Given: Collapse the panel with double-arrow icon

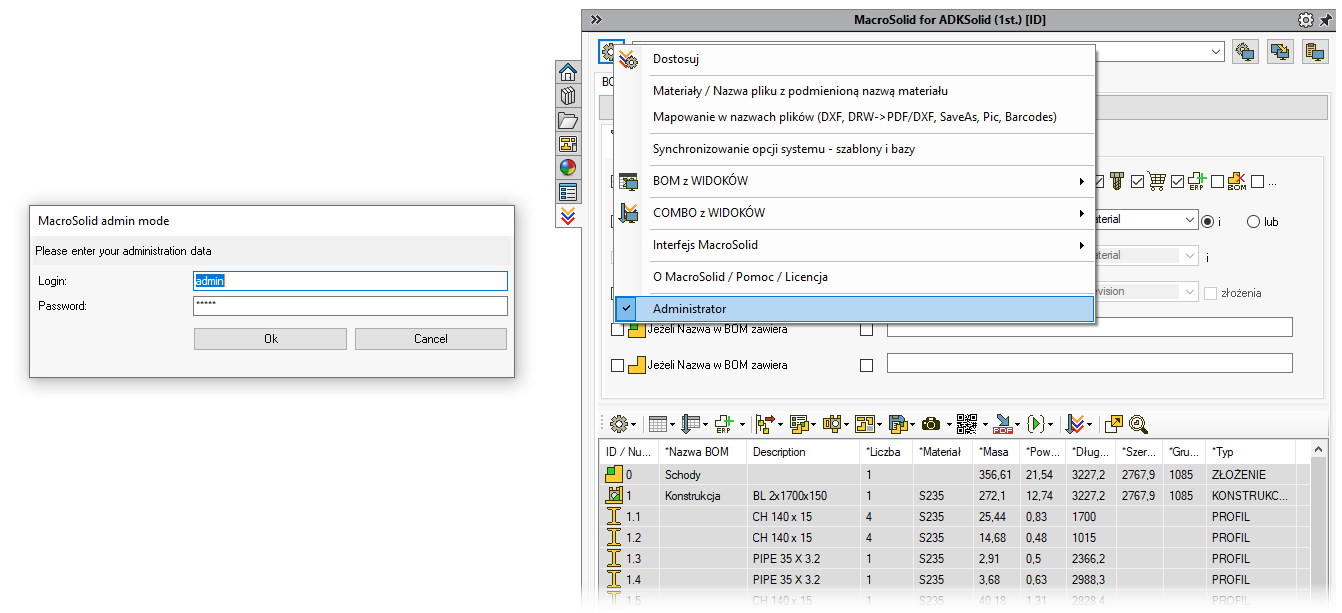Looking at the screenshot, I should click(x=596, y=20).
